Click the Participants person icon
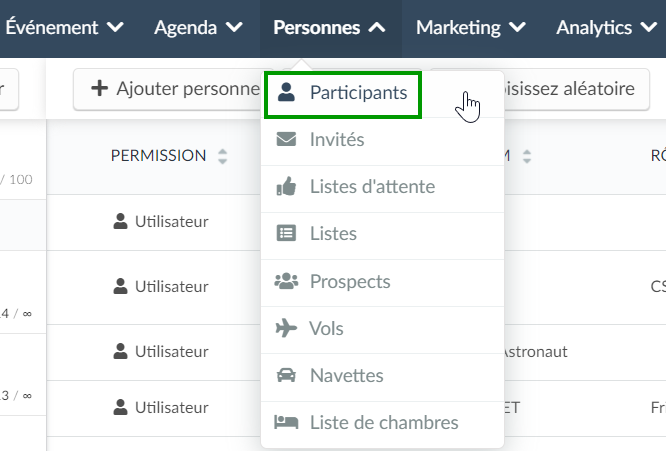This screenshot has width=666, height=451. pyautogui.click(x=286, y=92)
